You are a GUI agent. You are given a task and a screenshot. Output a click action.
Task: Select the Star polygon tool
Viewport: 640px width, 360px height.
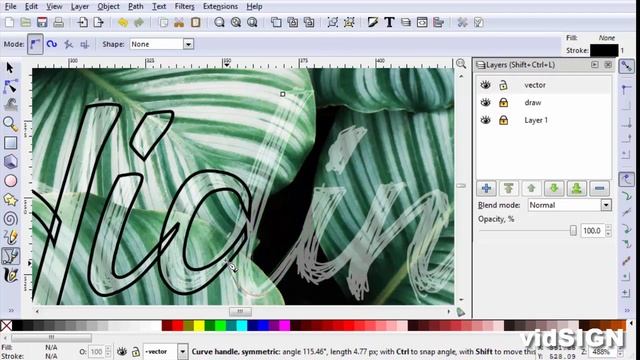point(10,200)
